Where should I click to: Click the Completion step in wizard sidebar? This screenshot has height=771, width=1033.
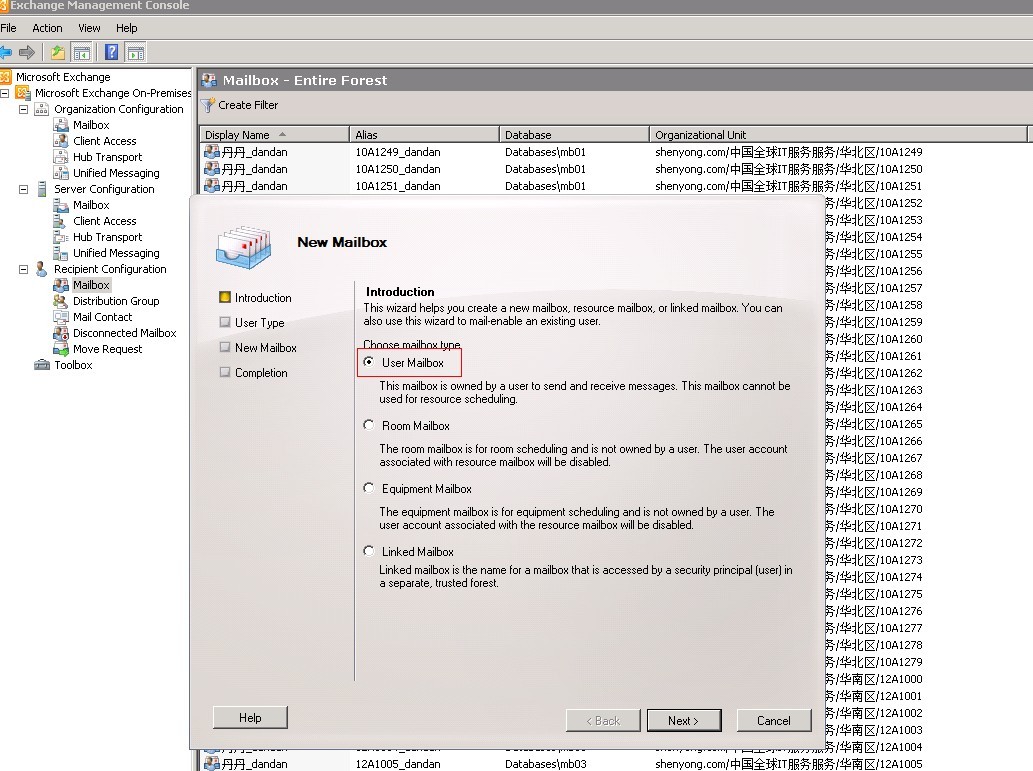[261, 373]
